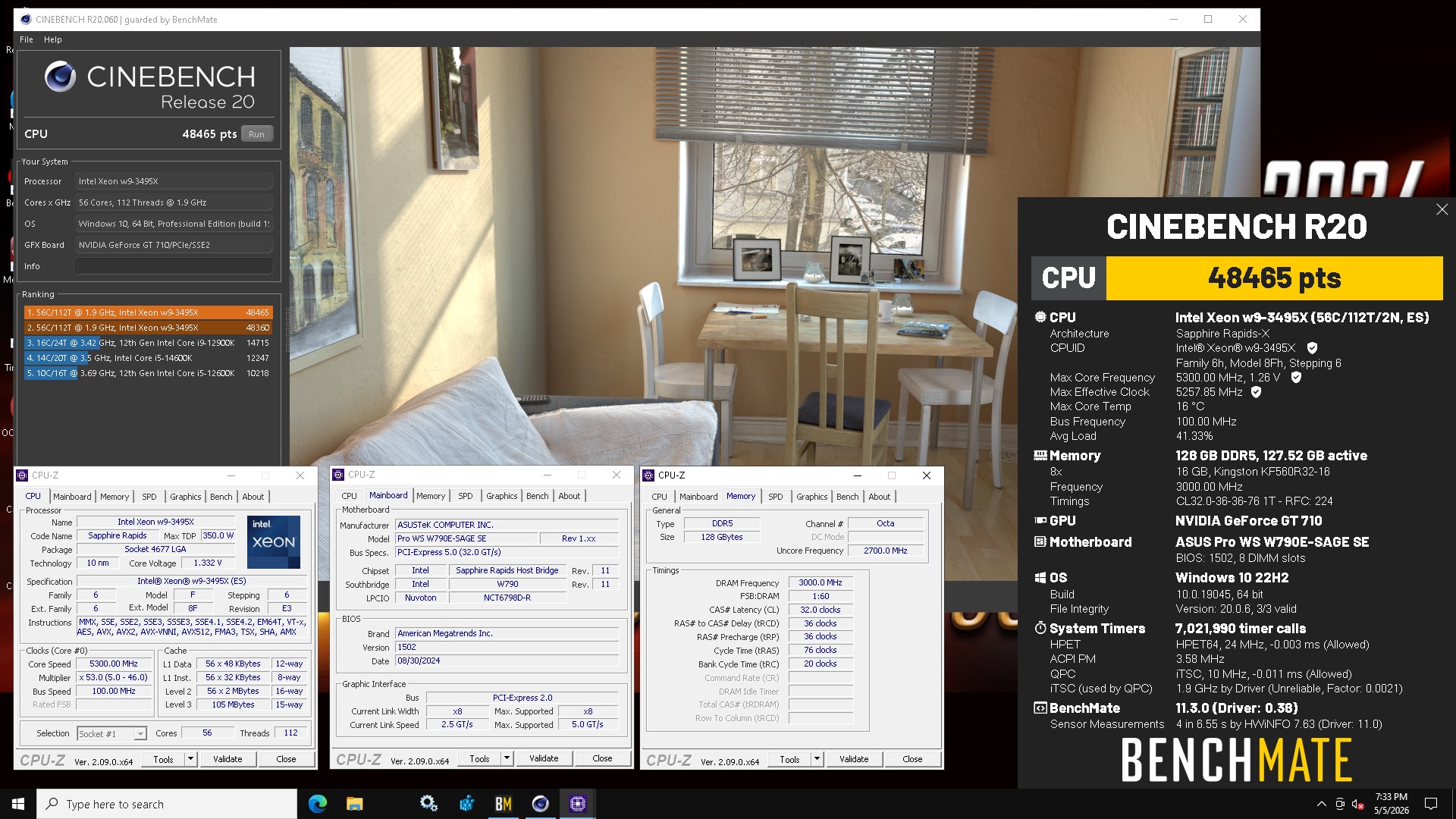Open the Cinebench Help menu
Screen dimensions: 1456x819
53,39
